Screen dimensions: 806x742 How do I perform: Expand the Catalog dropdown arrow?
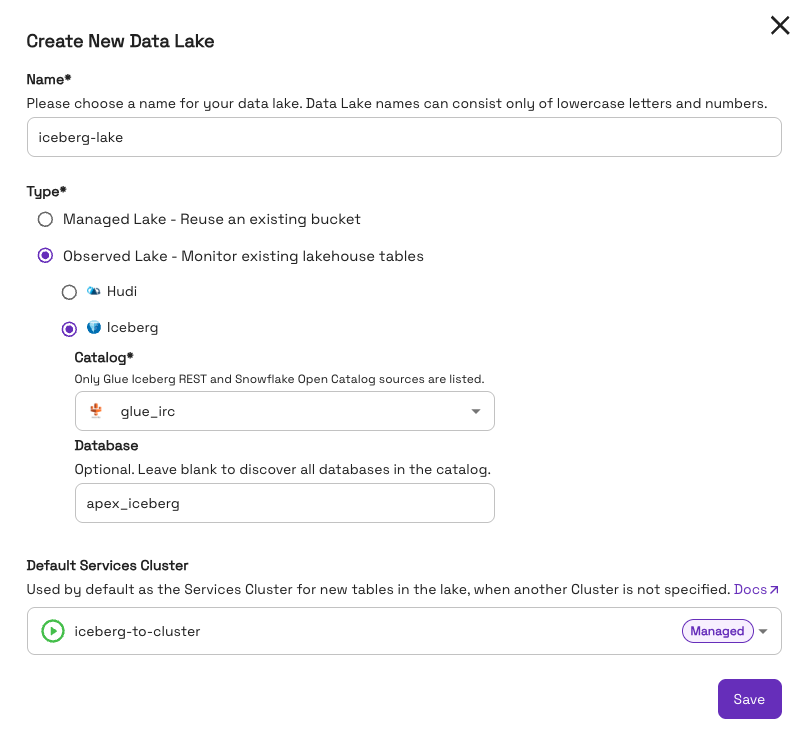476,411
